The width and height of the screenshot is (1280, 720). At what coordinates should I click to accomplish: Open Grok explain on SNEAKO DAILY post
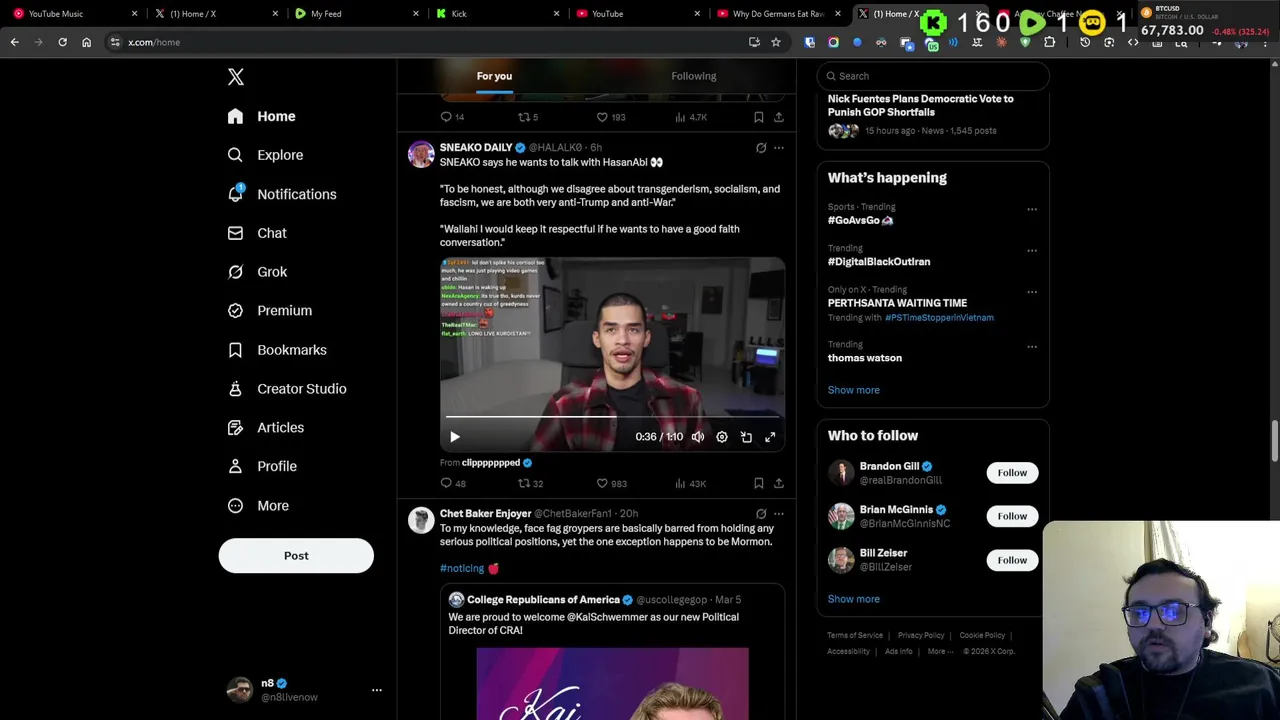tap(761, 148)
